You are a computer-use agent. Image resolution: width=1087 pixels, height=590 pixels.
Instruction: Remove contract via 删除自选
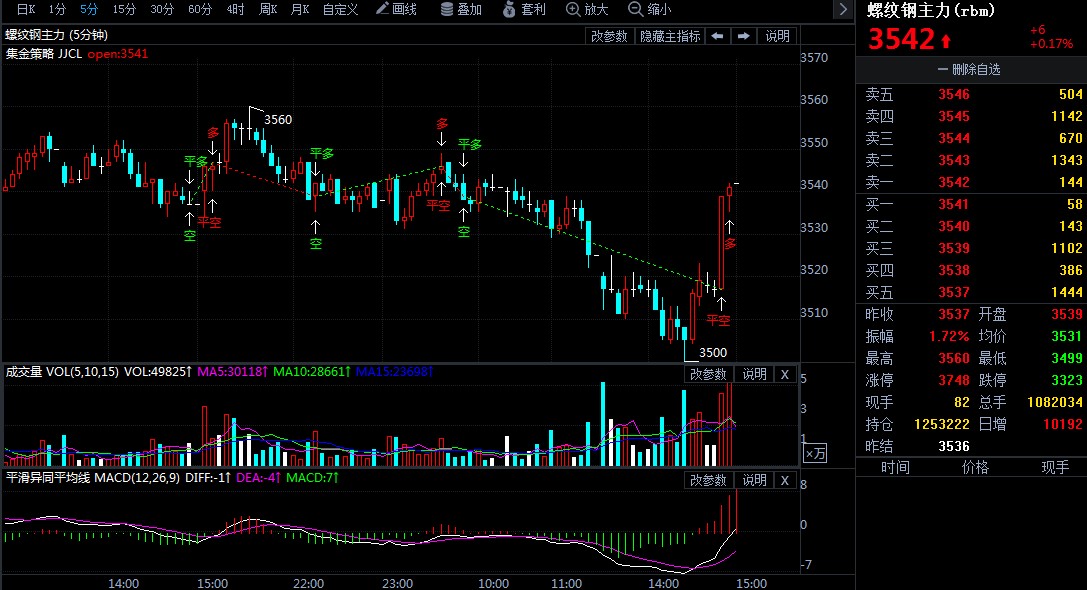(x=969, y=70)
